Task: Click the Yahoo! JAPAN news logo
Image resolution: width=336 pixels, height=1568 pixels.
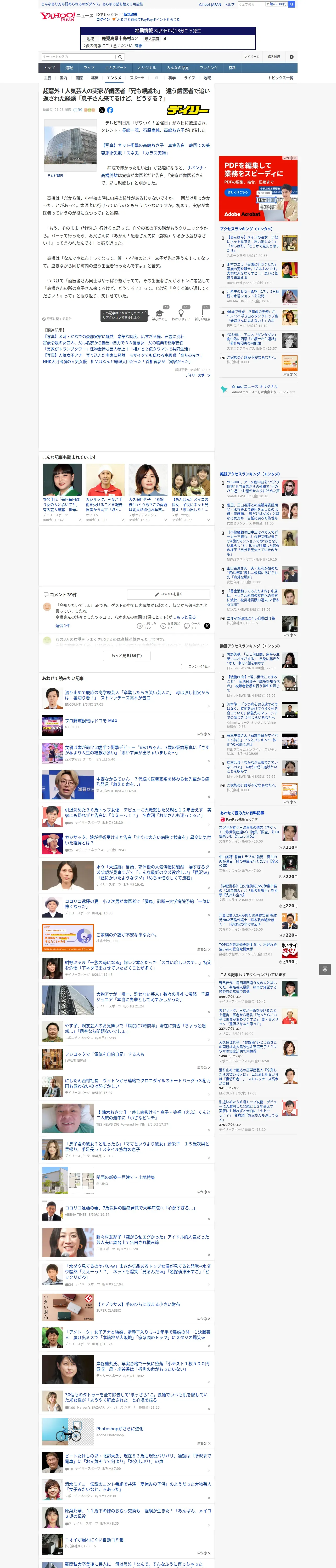Action: 66,16
